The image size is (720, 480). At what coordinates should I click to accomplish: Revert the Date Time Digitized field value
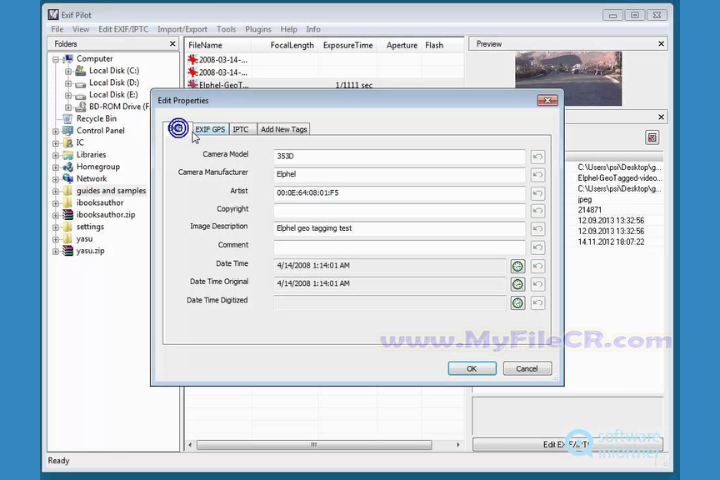tap(538, 303)
